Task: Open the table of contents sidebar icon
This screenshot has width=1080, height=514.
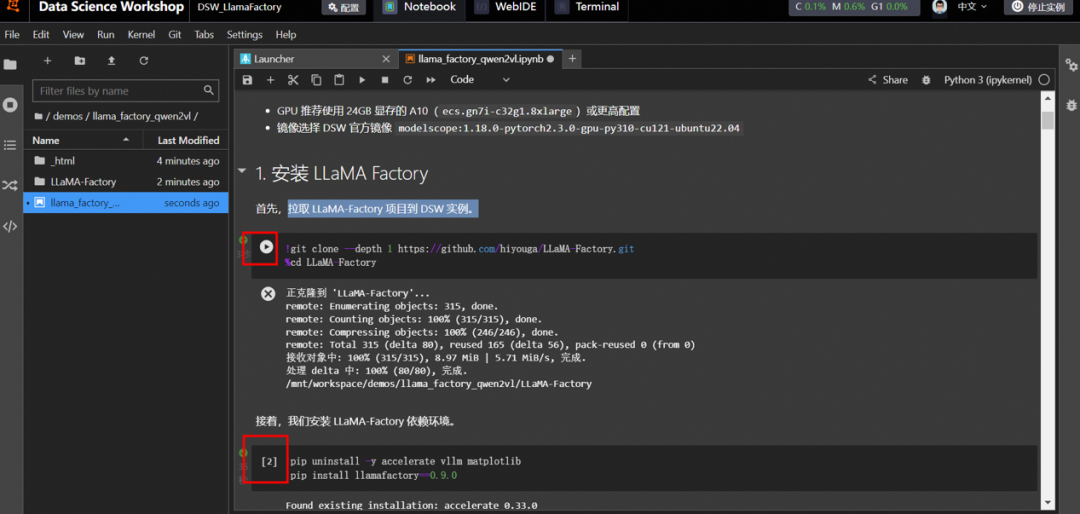Action: point(10,145)
